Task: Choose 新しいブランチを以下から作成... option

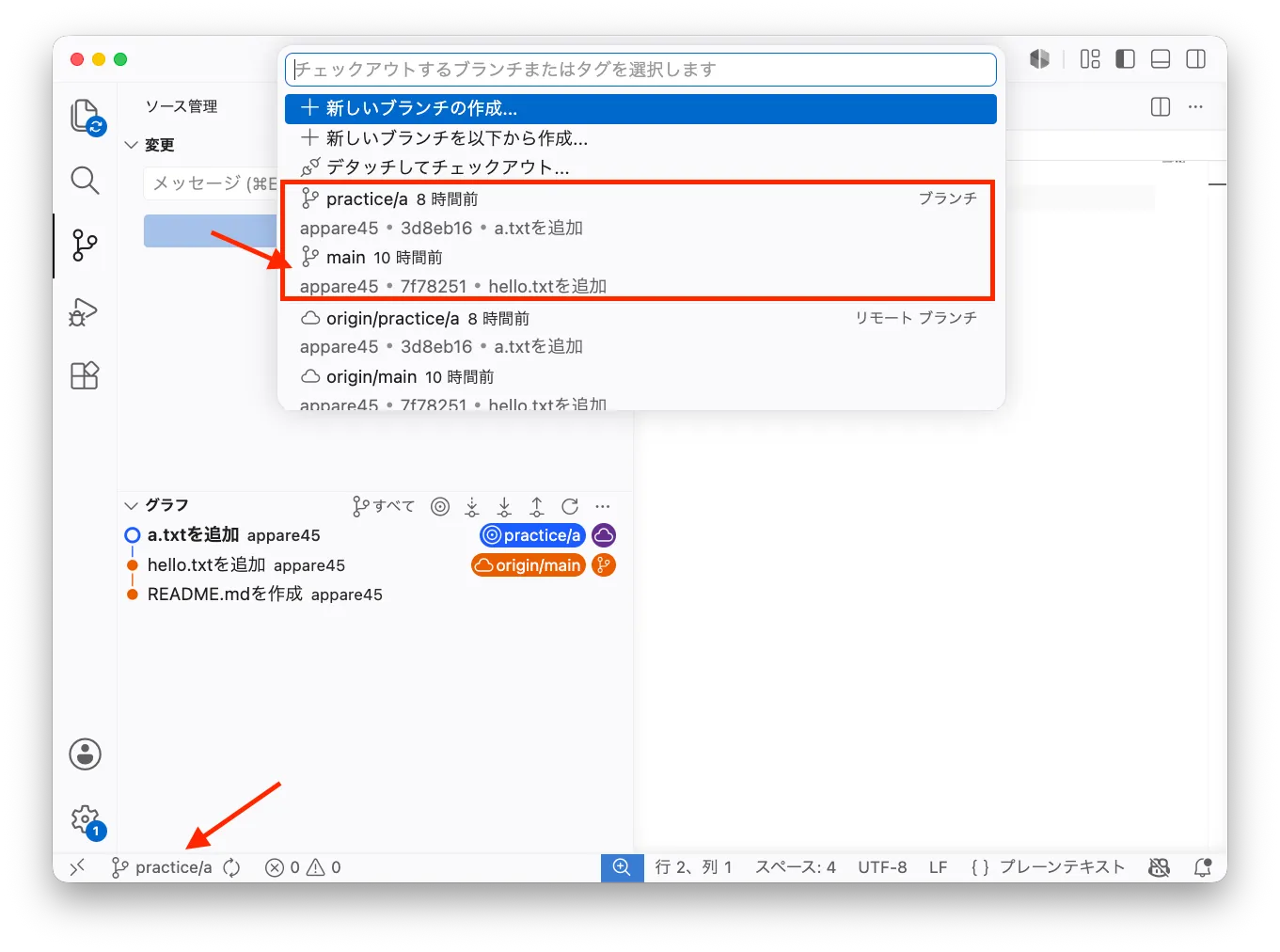Action: tap(640, 138)
